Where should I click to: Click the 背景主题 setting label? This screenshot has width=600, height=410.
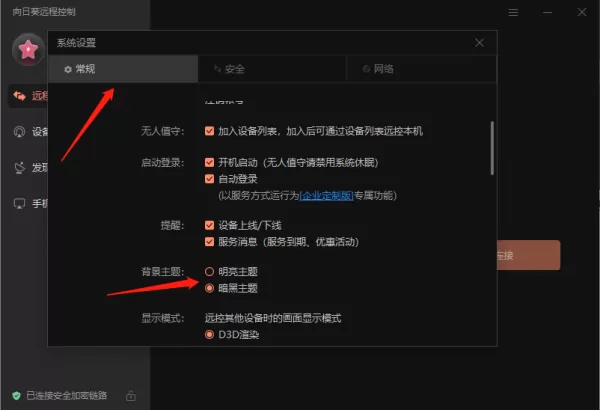pyautogui.click(x=163, y=271)
